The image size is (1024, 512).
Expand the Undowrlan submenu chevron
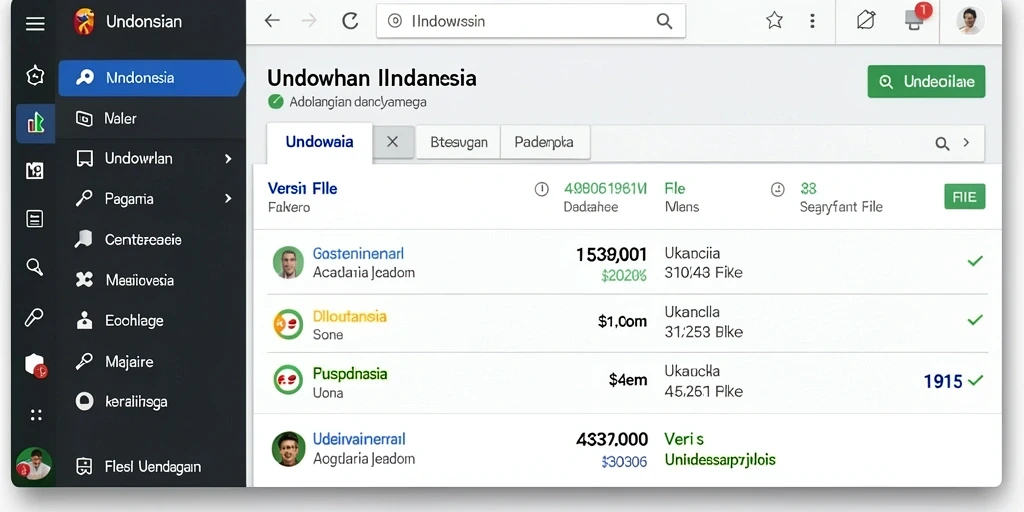(228, 159)
